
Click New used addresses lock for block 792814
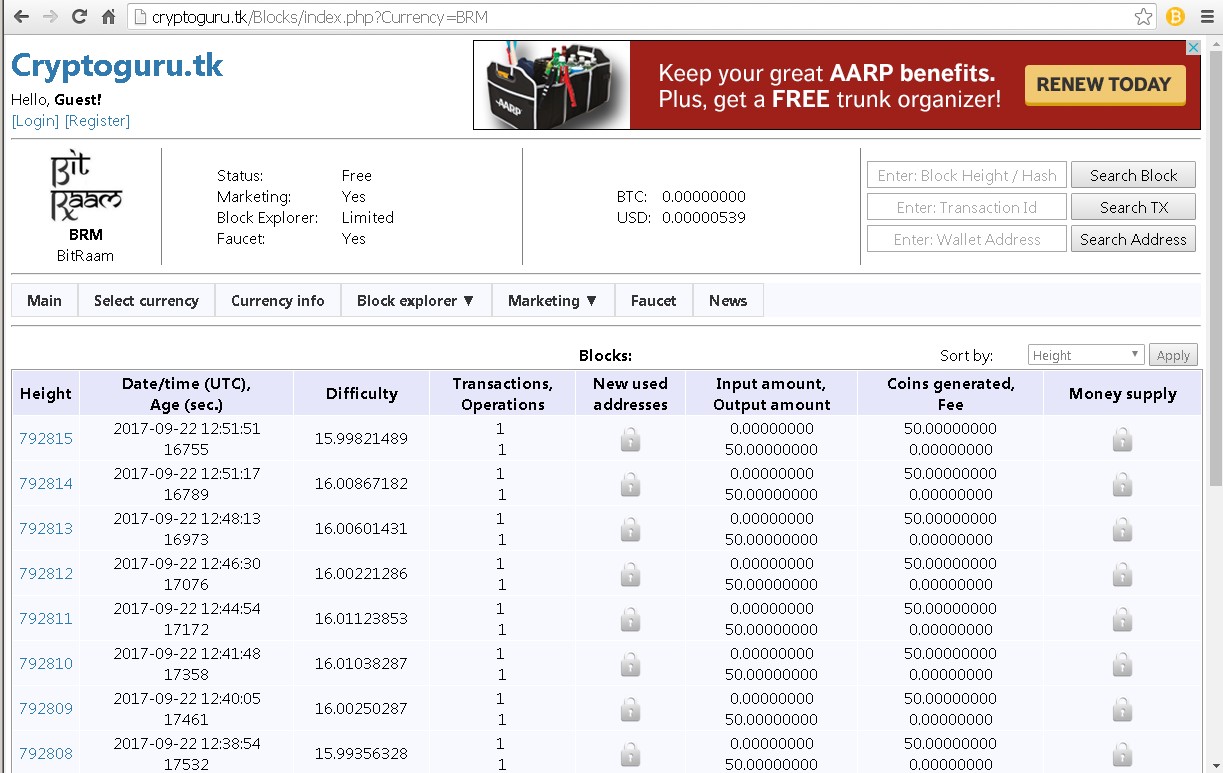point(630,484)
